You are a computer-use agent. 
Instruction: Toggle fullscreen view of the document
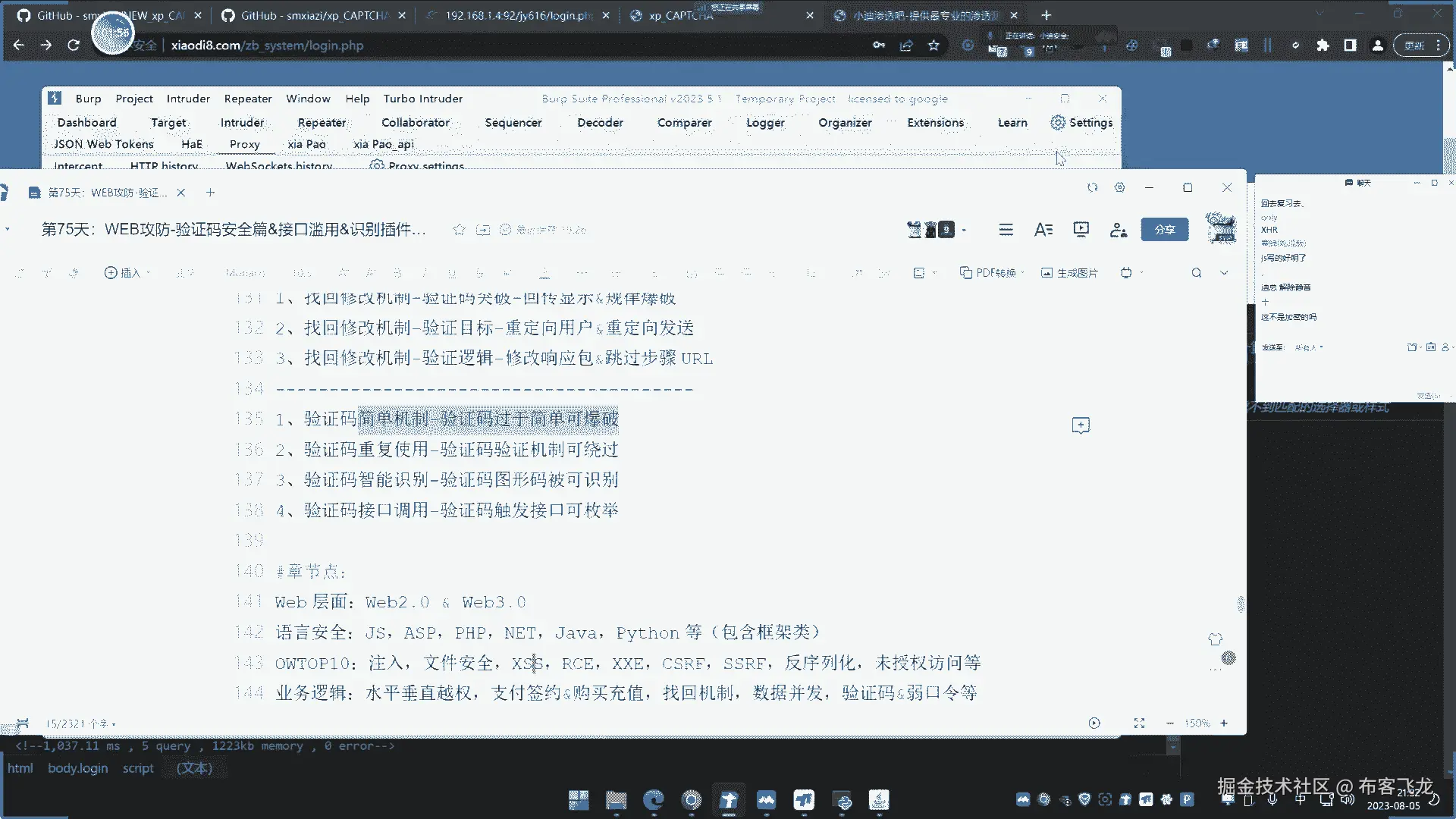pos(1139,723)
